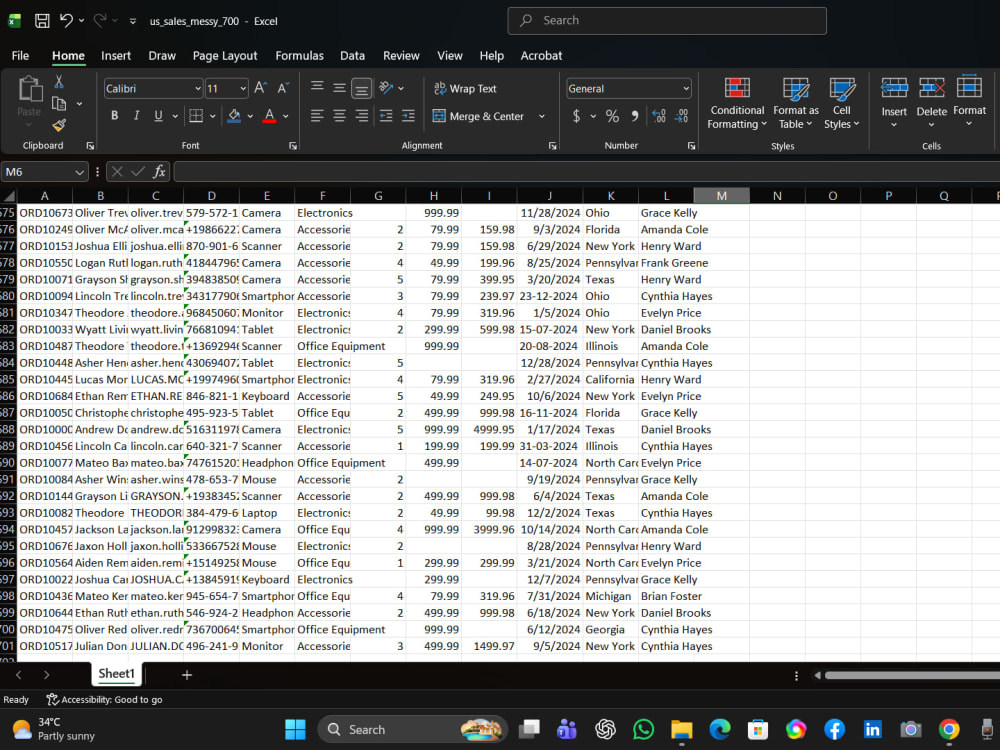Apply Percent Style icon
This screenshot has width=1000, height=750.
pos(612,116)
